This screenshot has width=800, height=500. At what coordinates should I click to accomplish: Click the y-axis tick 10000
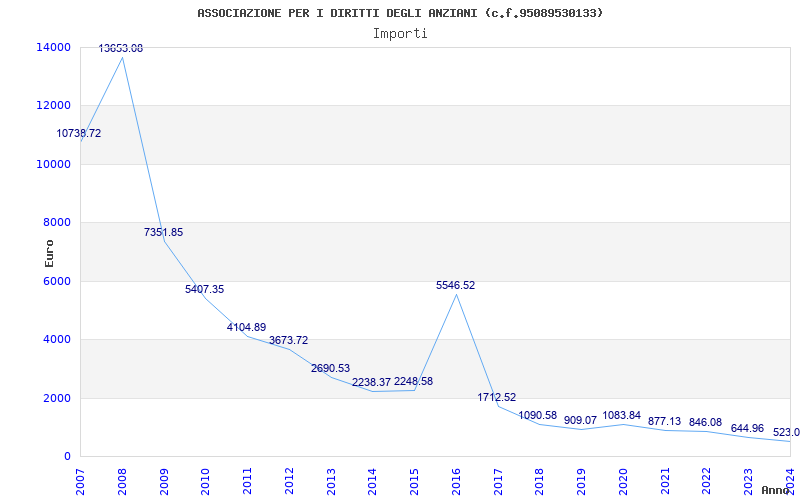click(x=54, y=164)
